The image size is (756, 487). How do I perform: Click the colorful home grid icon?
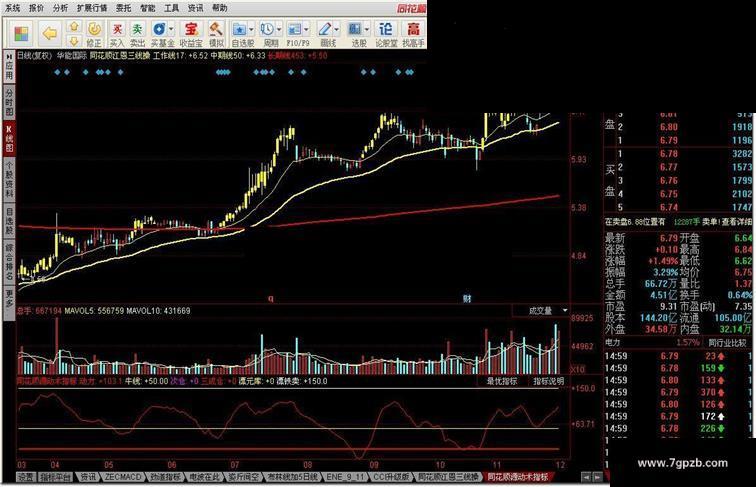click(22, 34)
